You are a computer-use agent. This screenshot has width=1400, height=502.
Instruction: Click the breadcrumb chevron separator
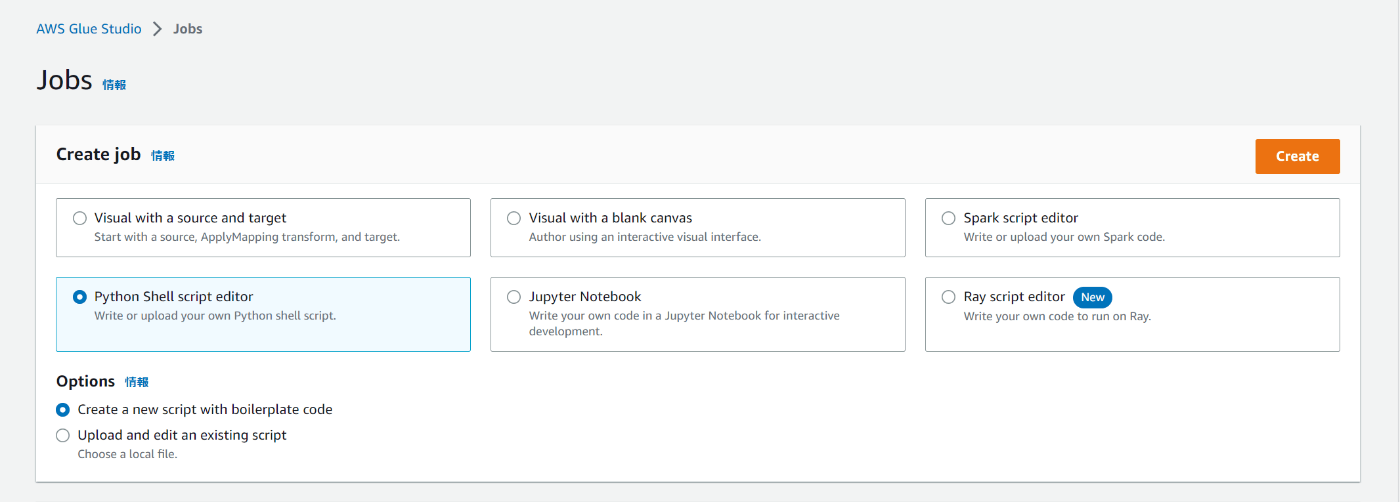(x=157, y=29)
